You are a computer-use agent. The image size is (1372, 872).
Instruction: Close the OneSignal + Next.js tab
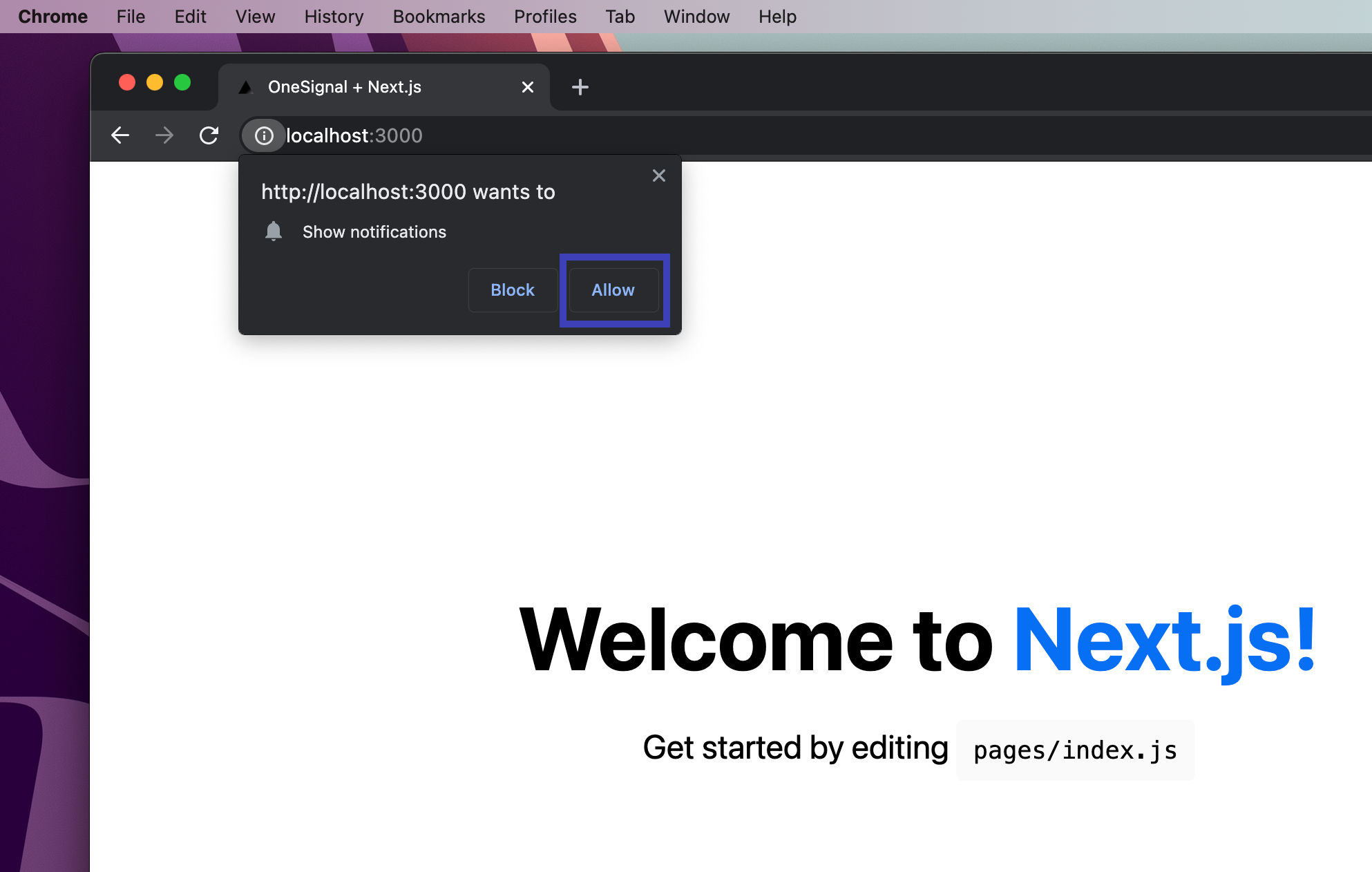pyautogui.click(x=528, y=87)
